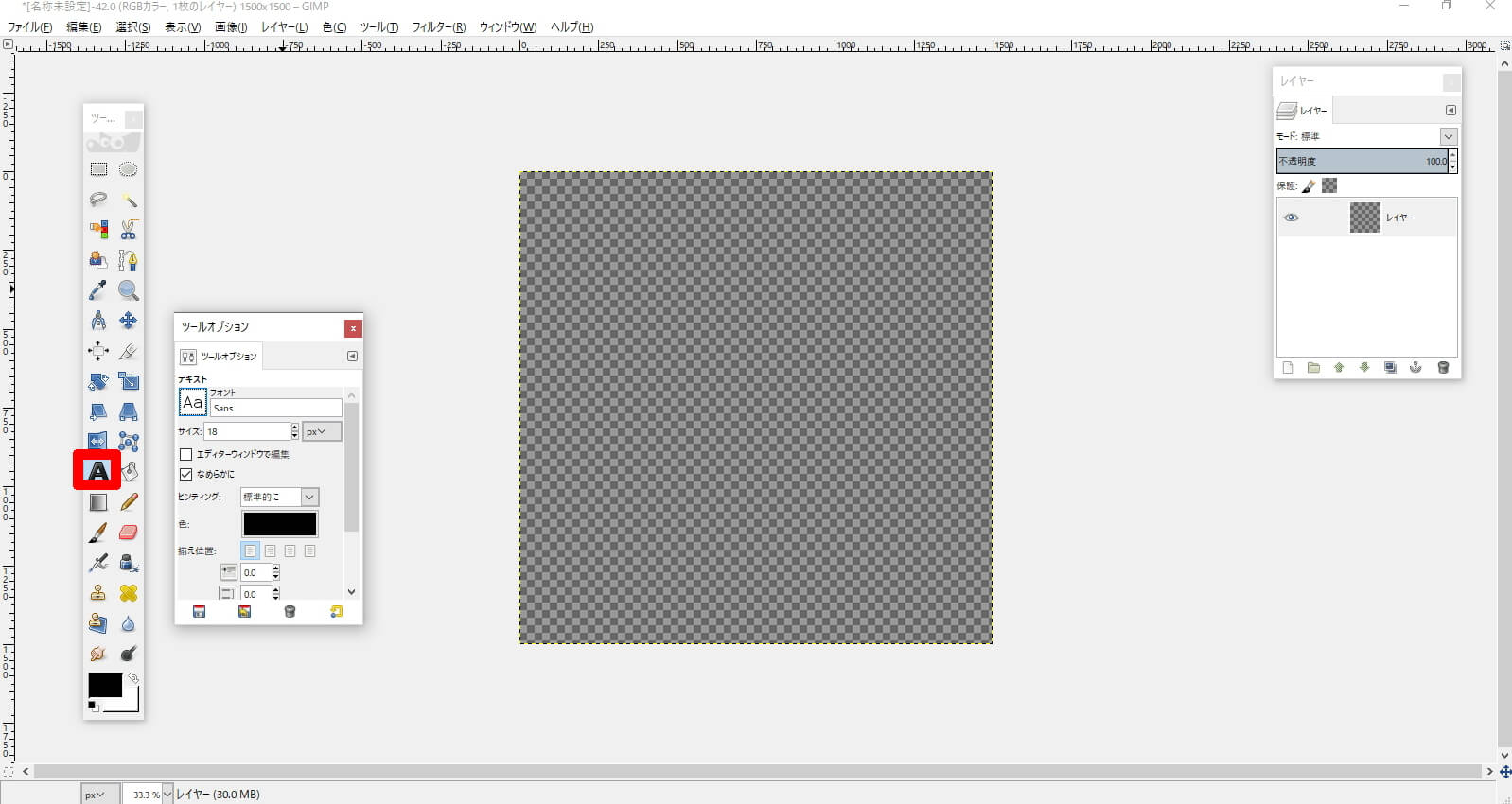The image size is (1512, 804).
Task: Pick the Color Picker eyedropper tool
Action: pyautogui.click(x=98, y=290)
